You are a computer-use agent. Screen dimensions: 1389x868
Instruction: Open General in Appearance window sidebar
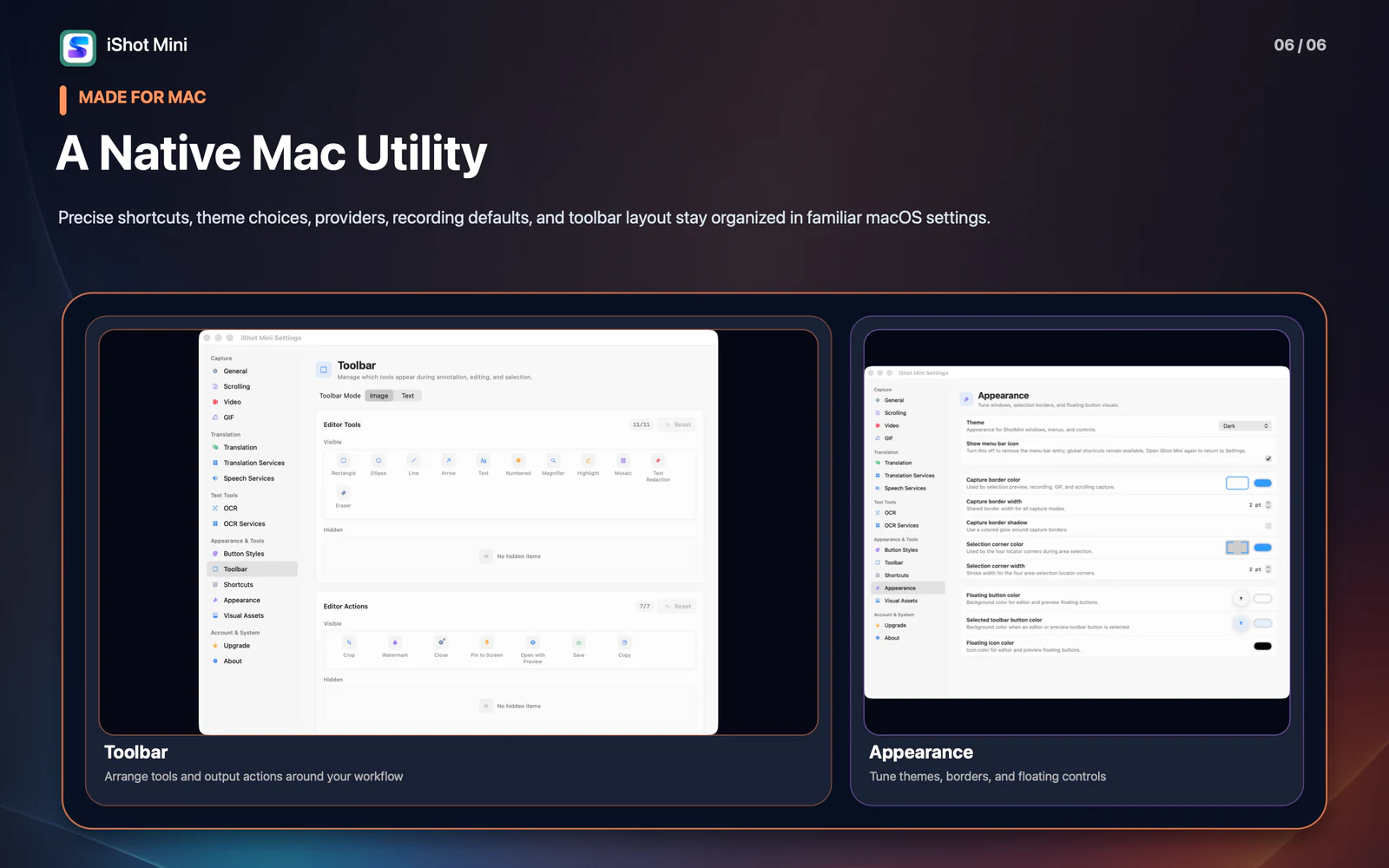[908, 400]
